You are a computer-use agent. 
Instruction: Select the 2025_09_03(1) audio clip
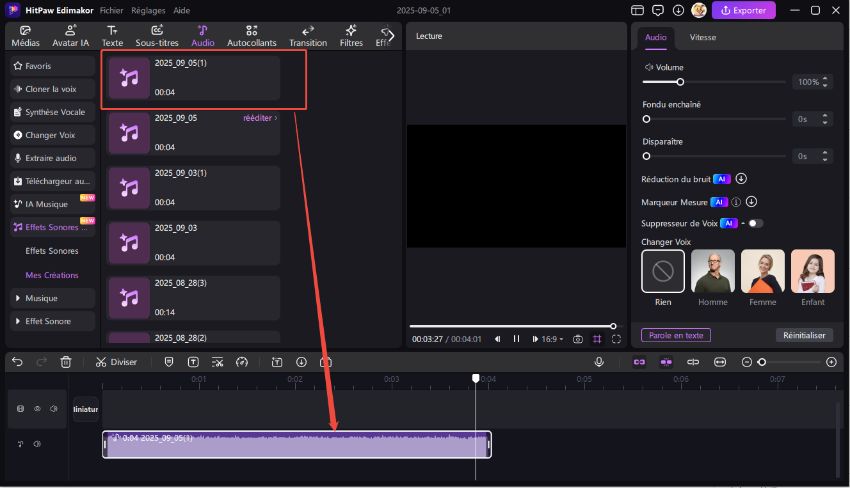click(x=193, y=188)
